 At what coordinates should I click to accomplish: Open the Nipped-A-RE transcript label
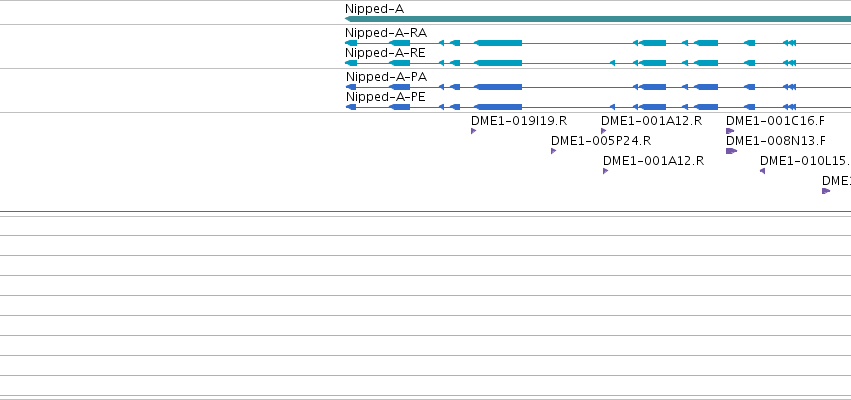pos(385,53)
